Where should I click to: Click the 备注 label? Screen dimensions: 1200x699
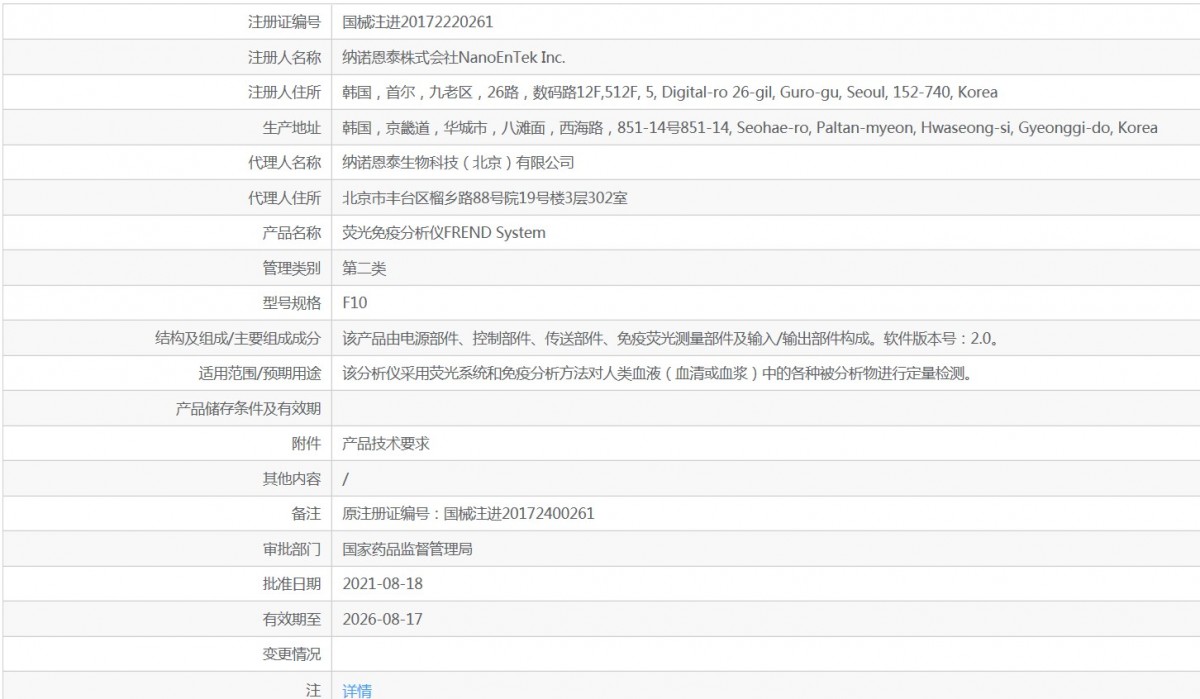(x=306, y=514)
